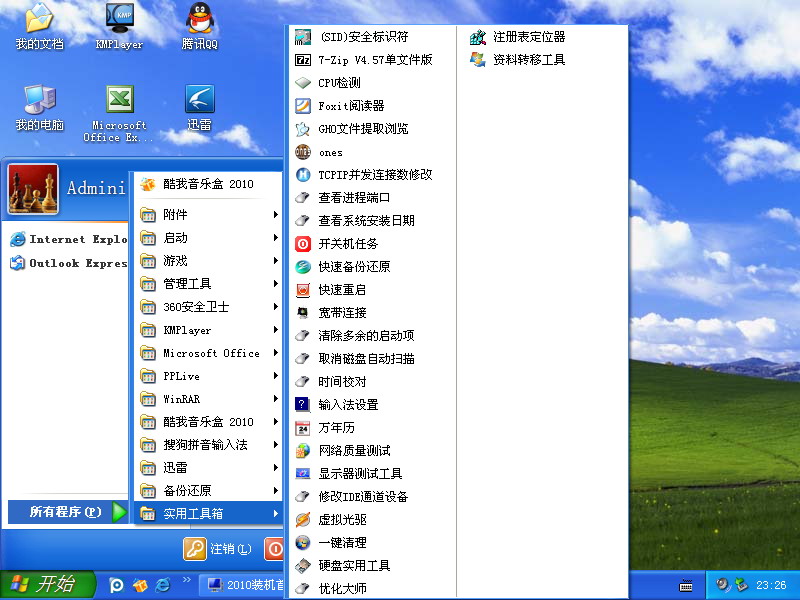Viewport: 800px width, 600px height.
Task: Open the 备份还原 program folder
Action: coord(208,490)
